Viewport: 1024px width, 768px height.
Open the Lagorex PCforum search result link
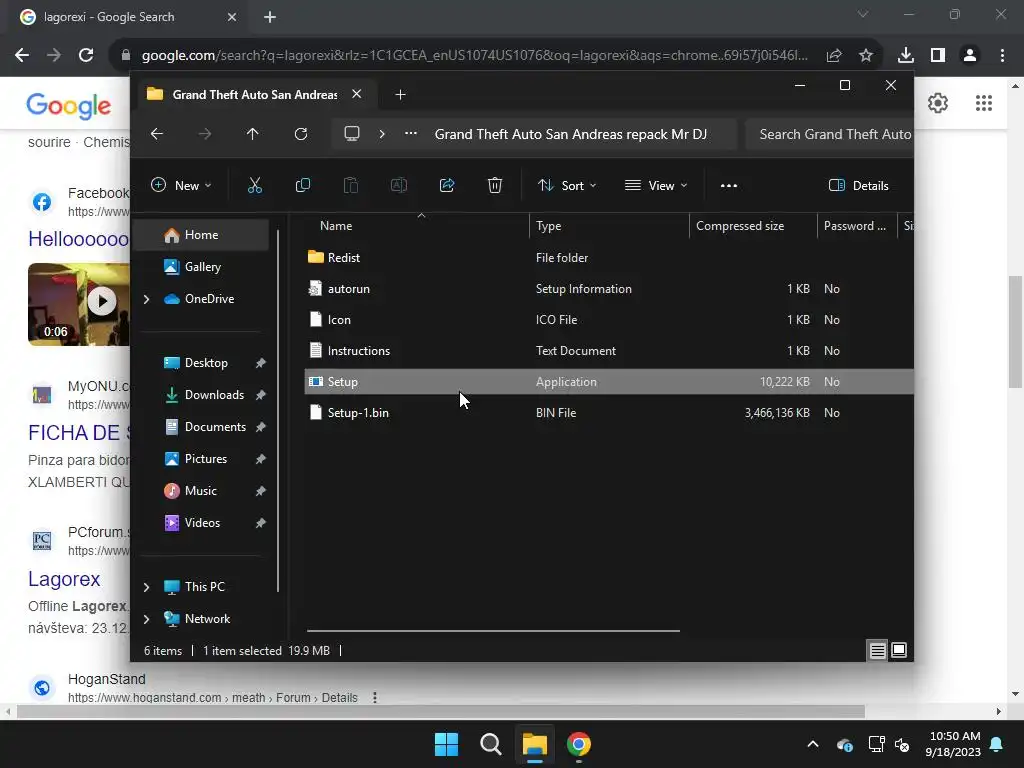click(64, 579)
